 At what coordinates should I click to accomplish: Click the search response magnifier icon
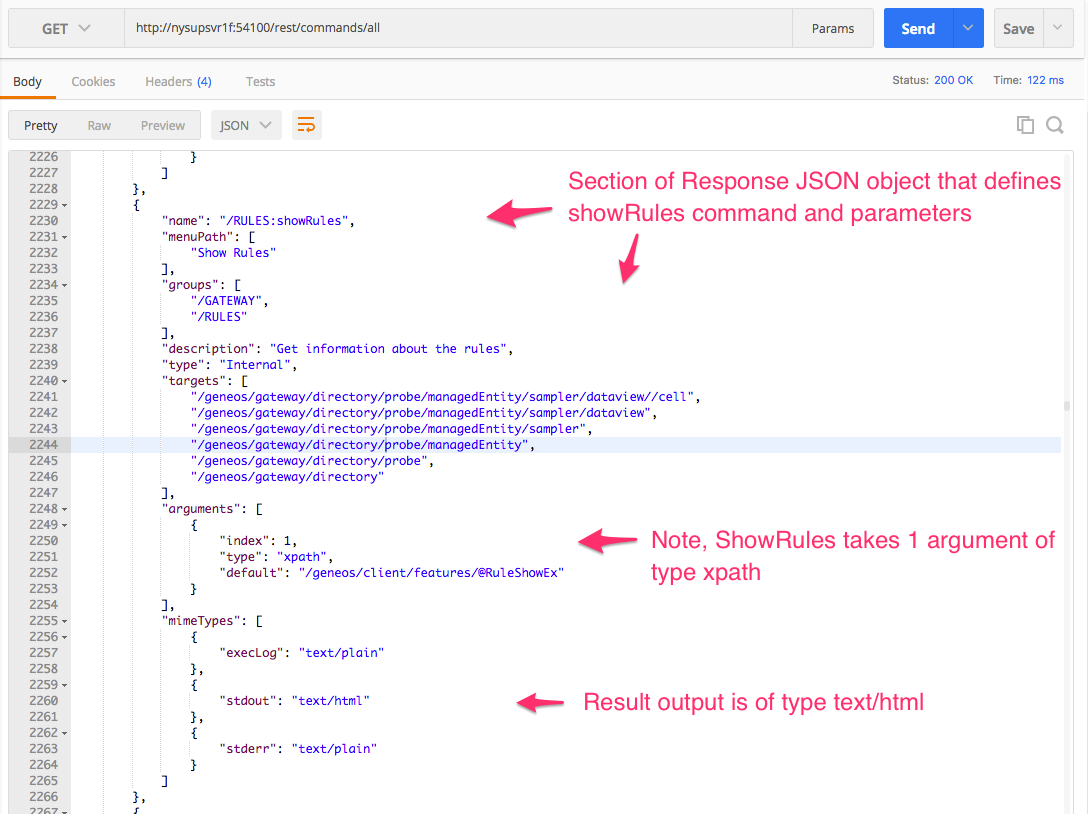(1054, 125)
